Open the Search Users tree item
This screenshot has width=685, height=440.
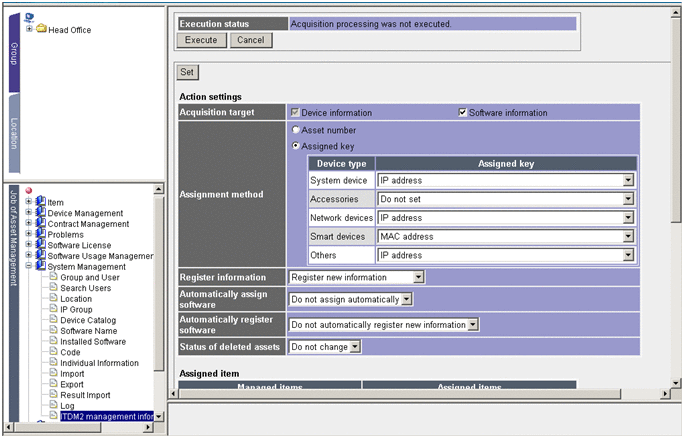85,288
